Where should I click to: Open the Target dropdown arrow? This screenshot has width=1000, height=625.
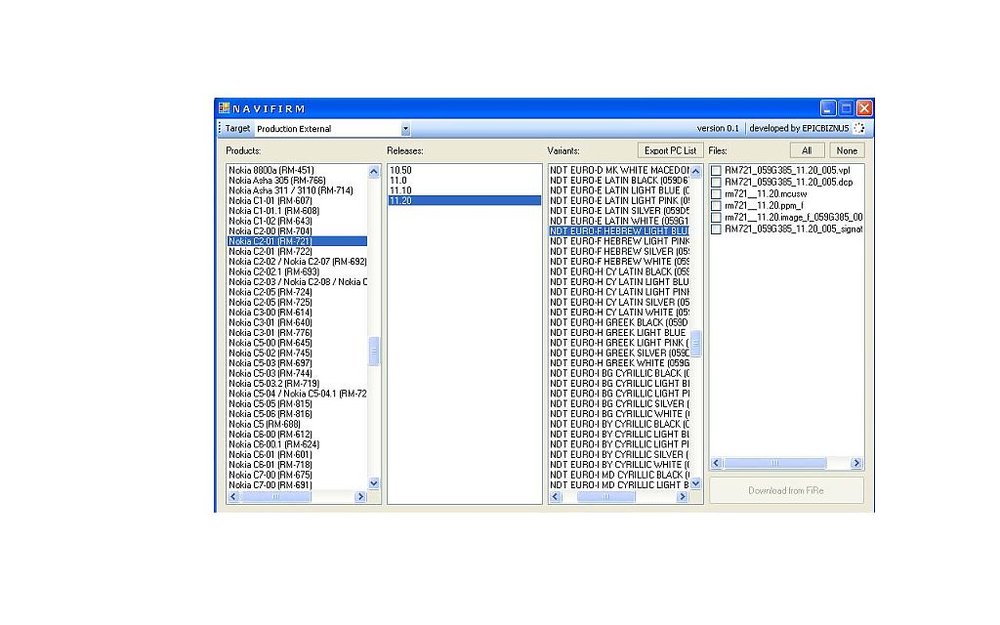[405, 129]
